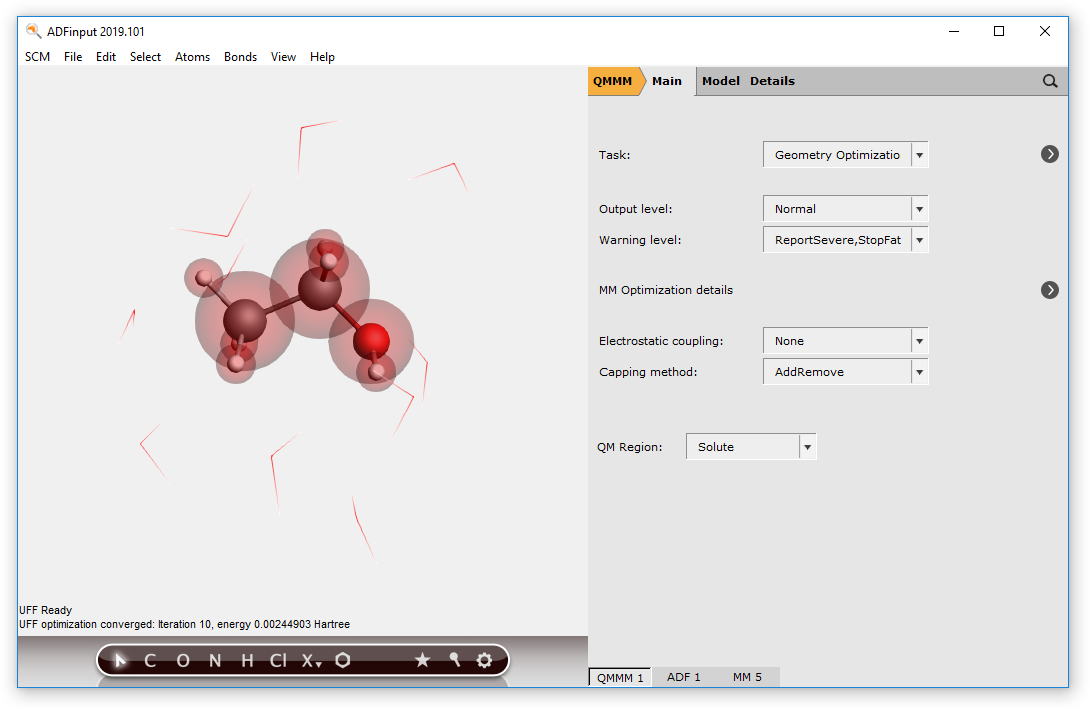Image resolution: width=1090 pixels, height=710 pixels.
Task: Switch to the Model tab
Action: point(720,81)
